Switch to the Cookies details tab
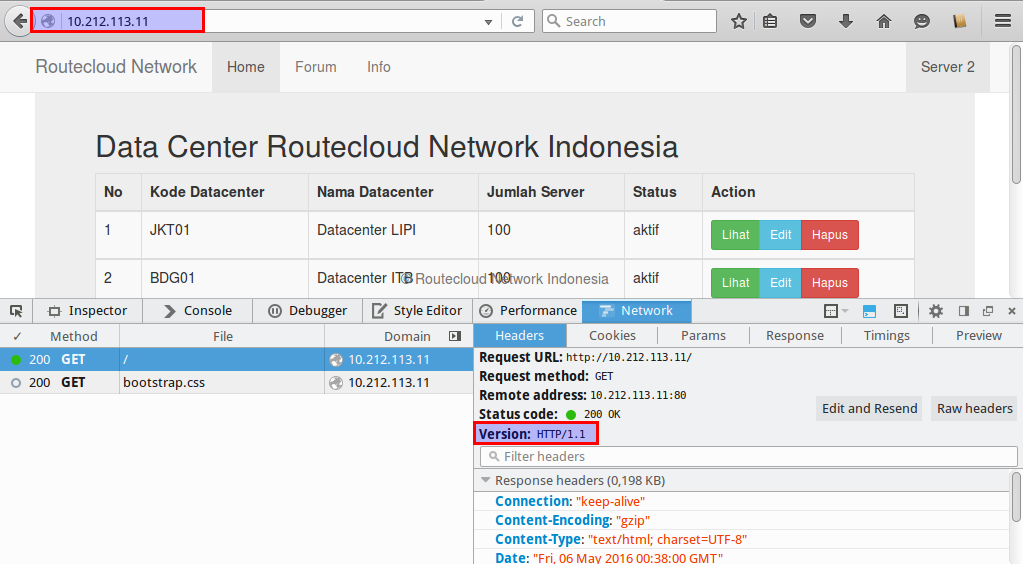1023x564 pixels. (612, 336)
